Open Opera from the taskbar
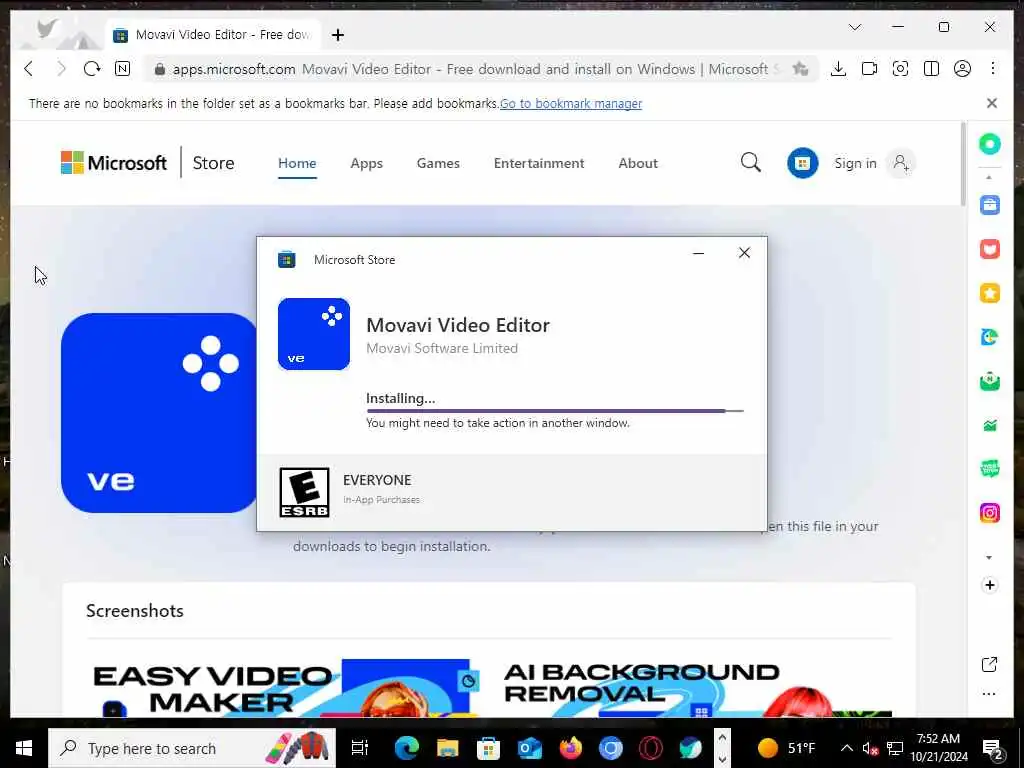This screenshot has height=768, width=1024. pyautogui.click(x=650, y=748)
